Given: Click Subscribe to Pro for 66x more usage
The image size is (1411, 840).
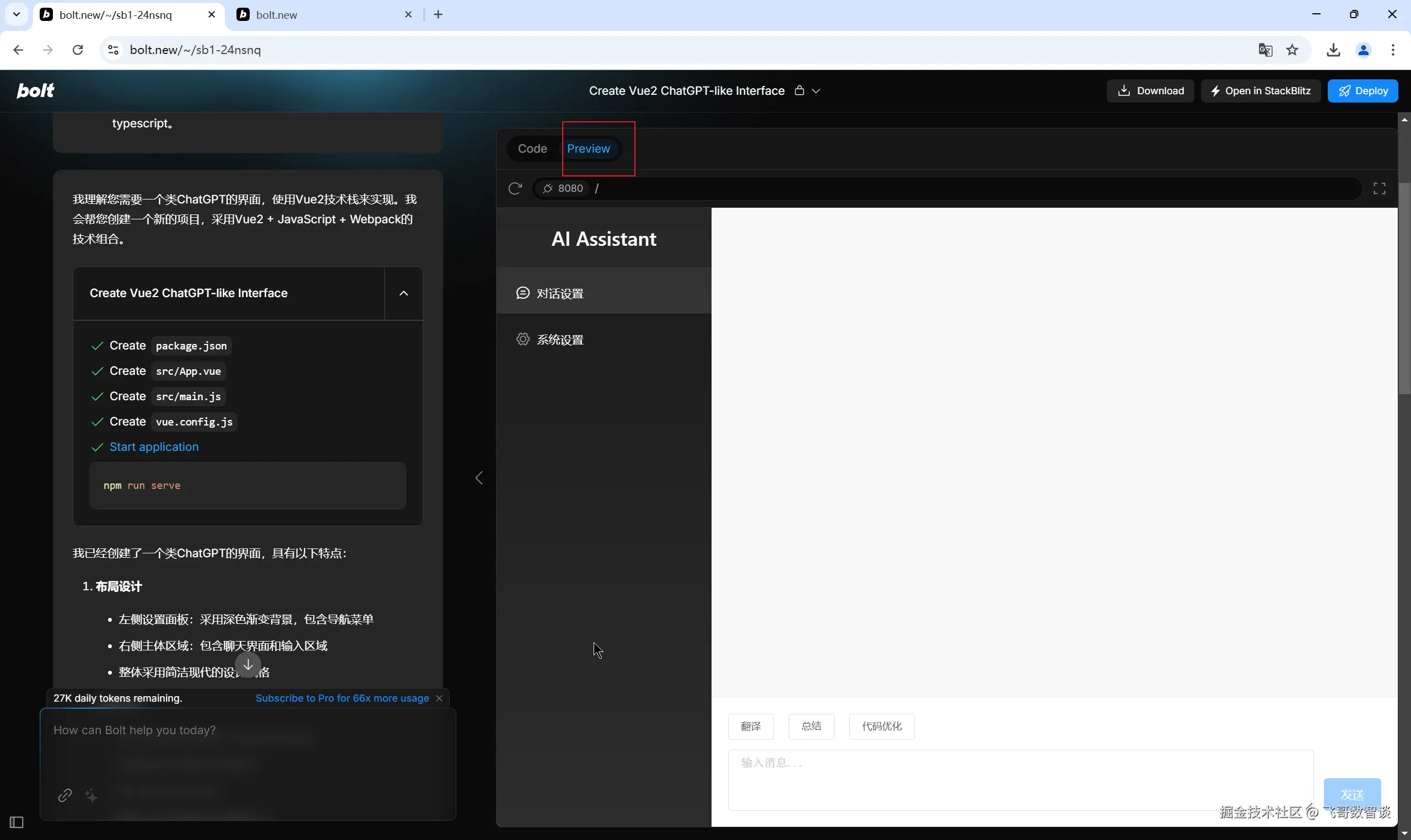Looking at the screenshot, I should pyautogui.click(x=342, y=698).
